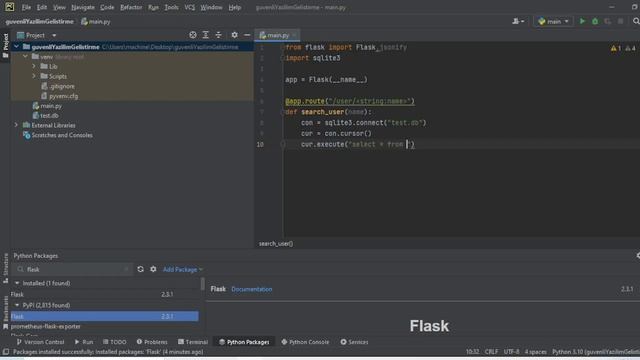Open main.py in the project tree
This screenshot has height=360, width=640.
[51, 106]
